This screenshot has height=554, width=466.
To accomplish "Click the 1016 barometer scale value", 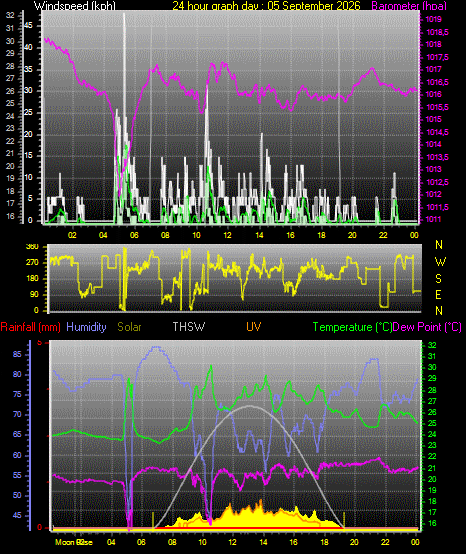I will (x=433, y=94).
